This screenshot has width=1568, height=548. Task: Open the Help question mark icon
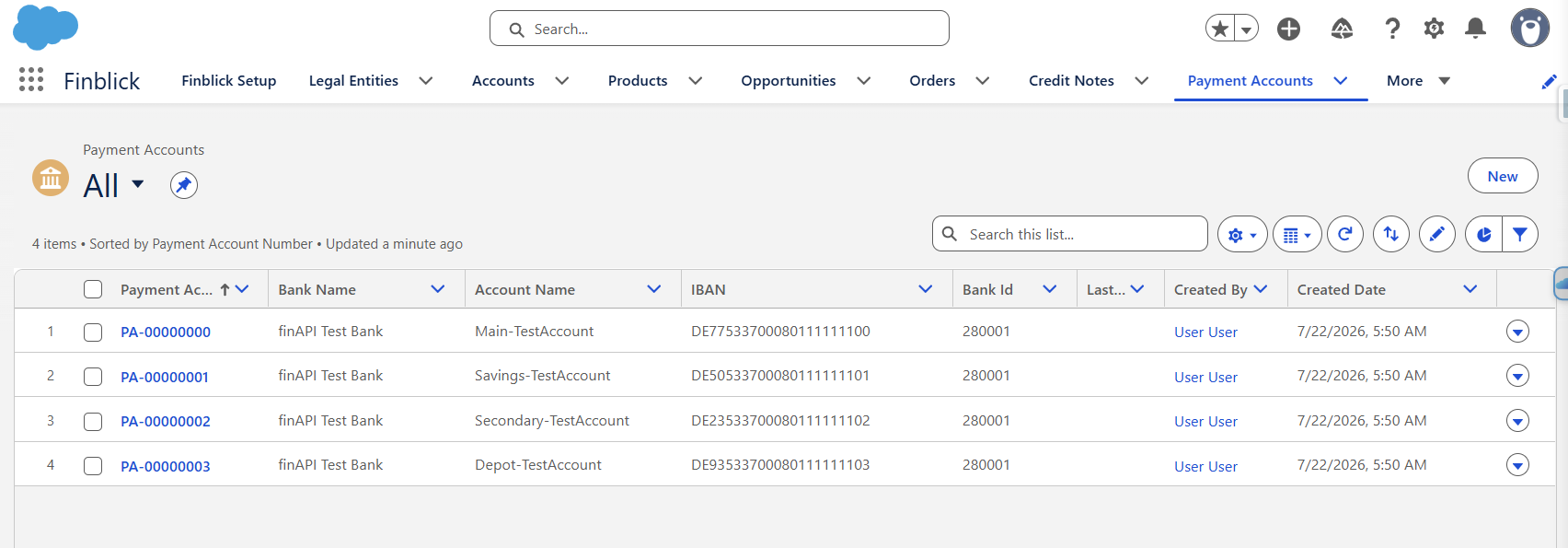tap(1392, 29)
